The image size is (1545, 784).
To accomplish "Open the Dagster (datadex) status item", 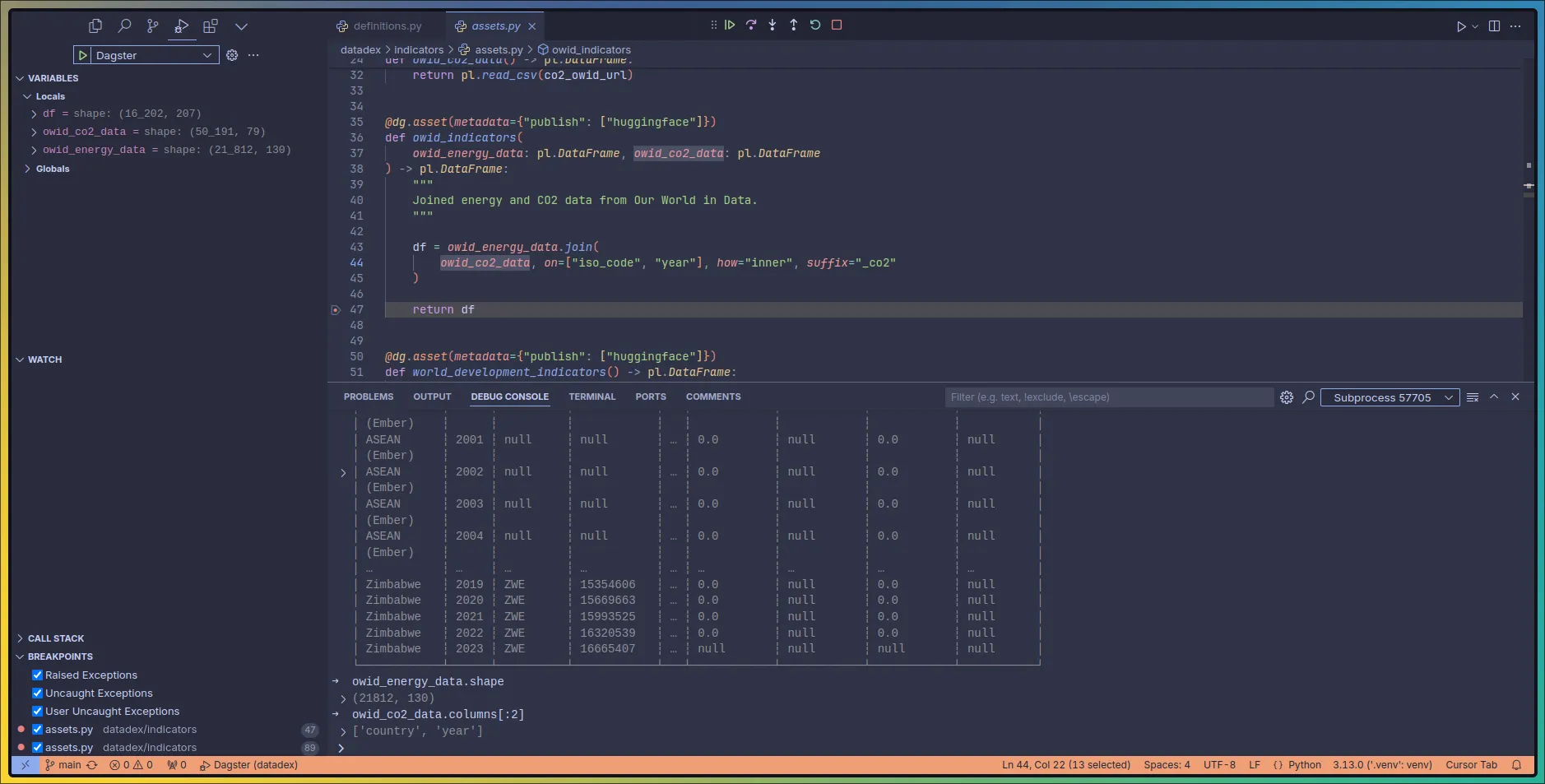I will 248,765.
